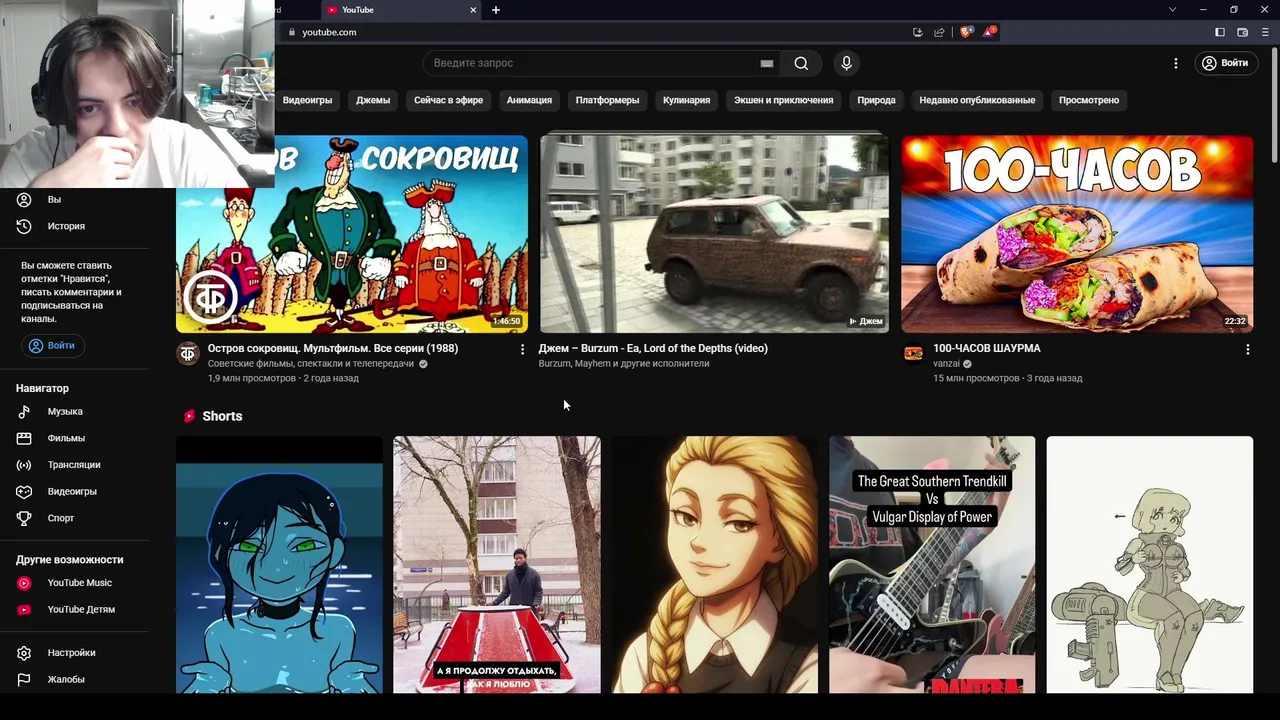Image resolution: width=1280 pixels, height=720 pixels.
Task: Select the Видеоигры filter chip
Action: tap(307, 100)
